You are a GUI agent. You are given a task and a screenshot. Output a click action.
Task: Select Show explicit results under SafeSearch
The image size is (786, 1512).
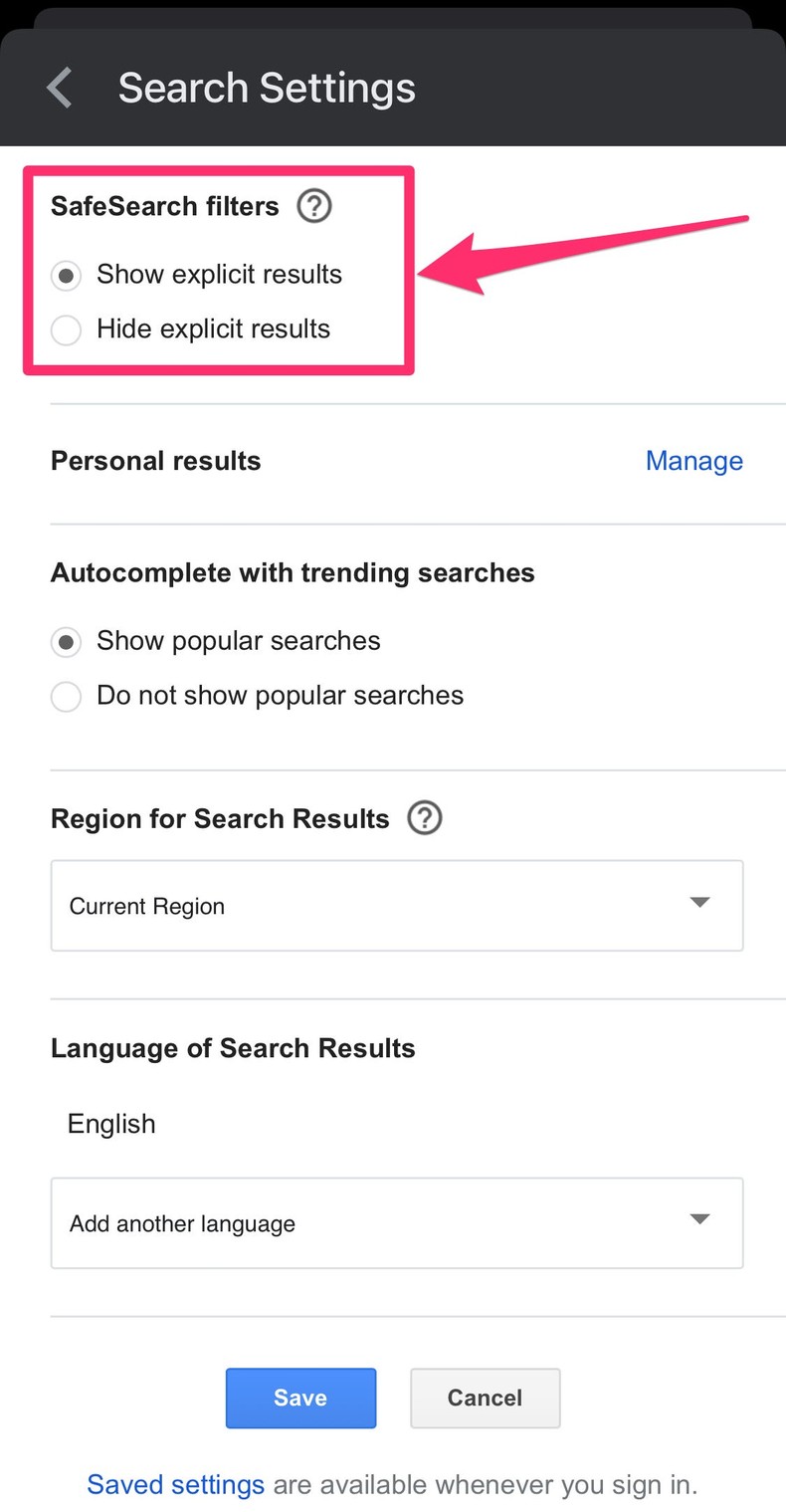66,275
